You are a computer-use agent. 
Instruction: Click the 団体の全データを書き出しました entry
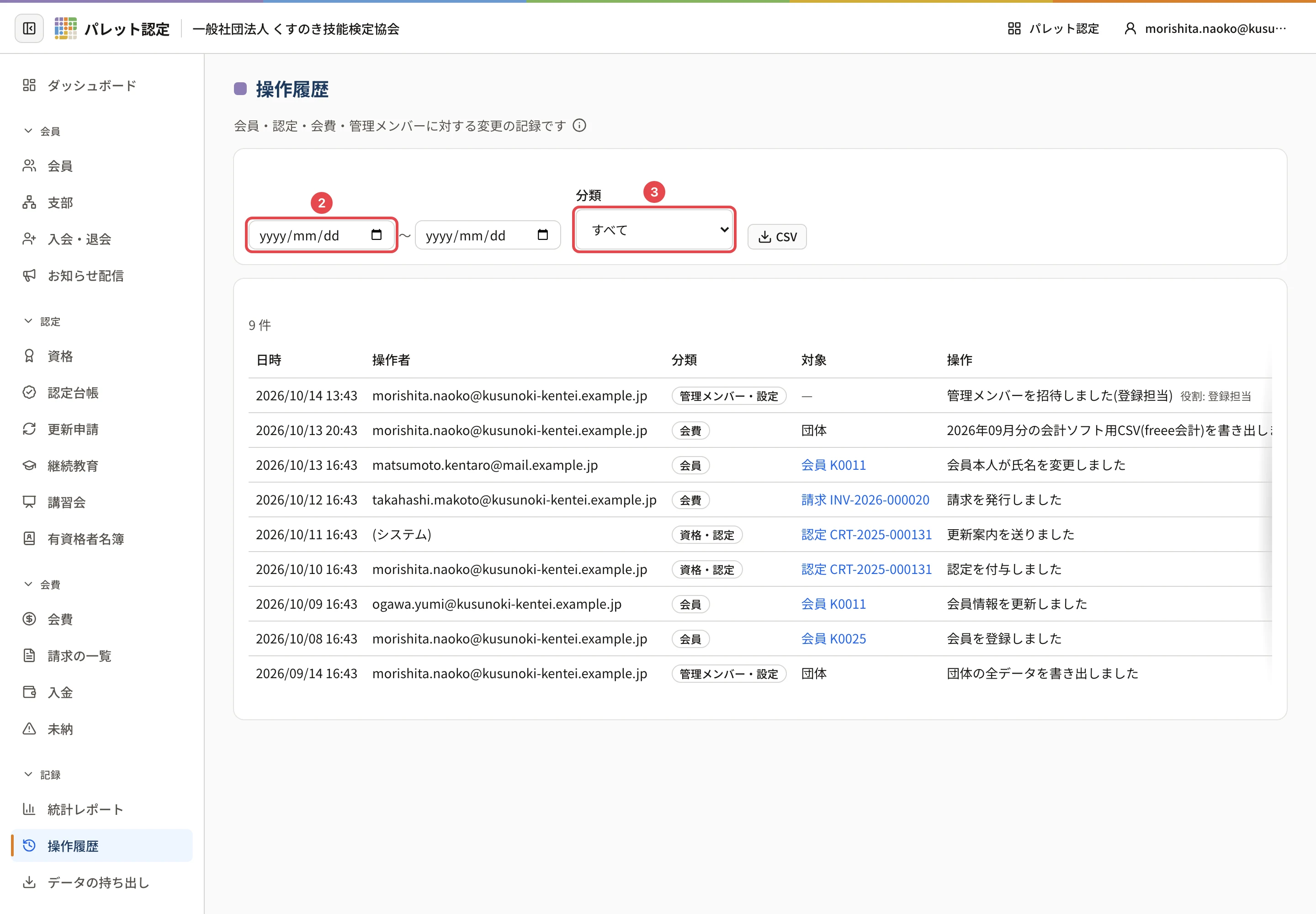pyautogui.click(x=1042, y=674)
